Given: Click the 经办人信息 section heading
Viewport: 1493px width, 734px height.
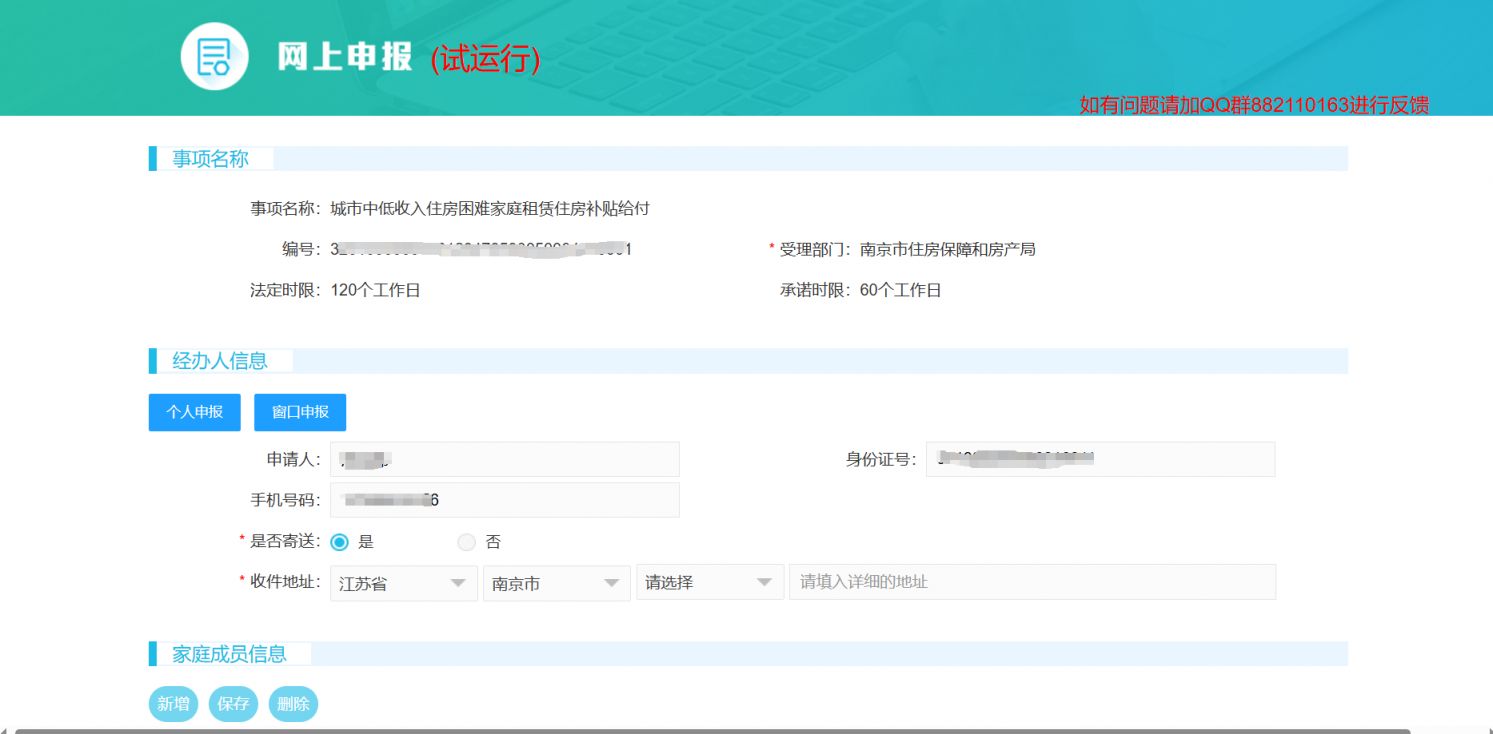Looking at the screenshot, I should click(x=220, y=361).
